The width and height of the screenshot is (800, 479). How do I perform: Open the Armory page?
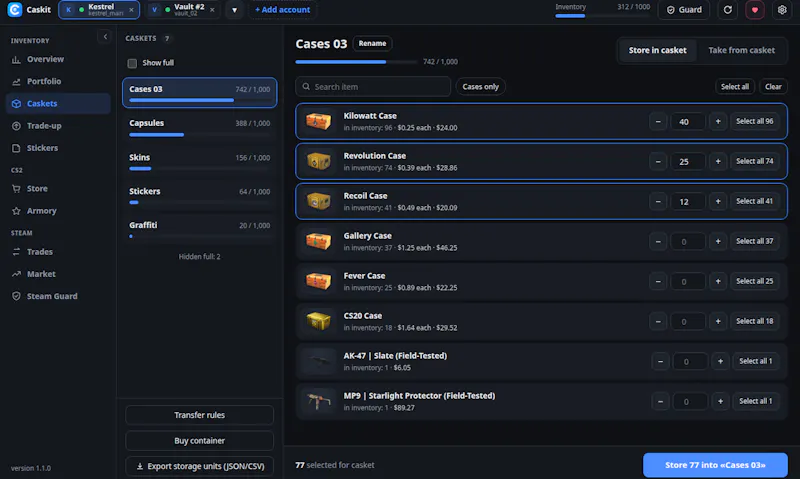click(x=58, y=211)
